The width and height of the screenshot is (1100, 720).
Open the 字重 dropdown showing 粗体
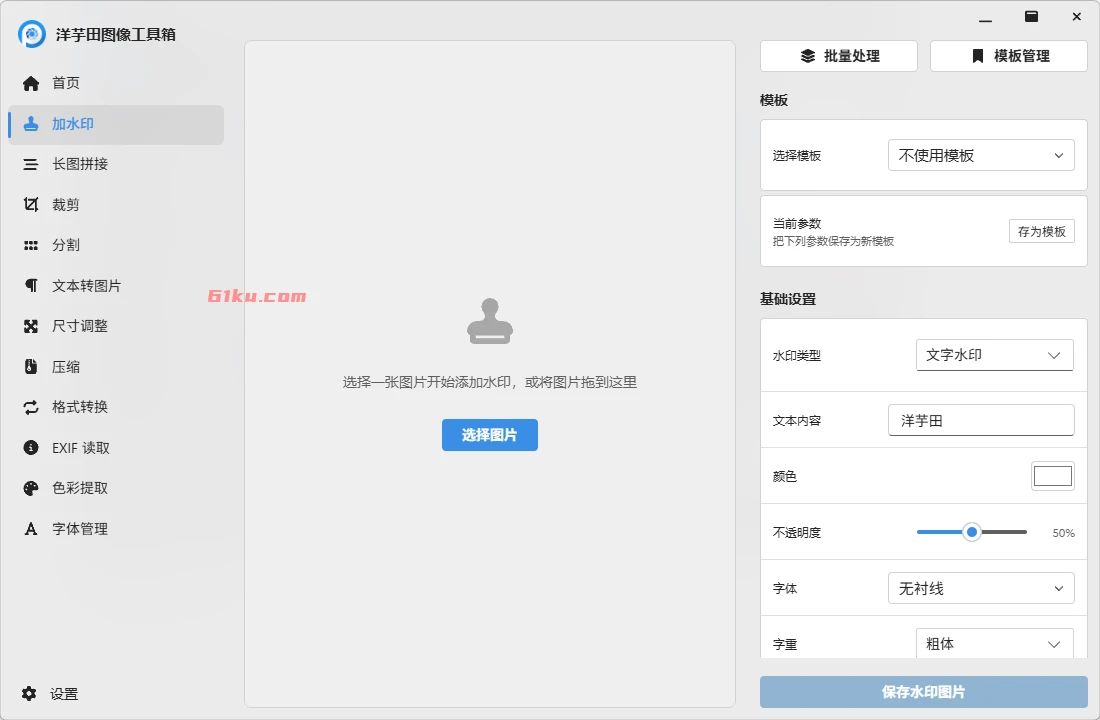click(995, 644)
